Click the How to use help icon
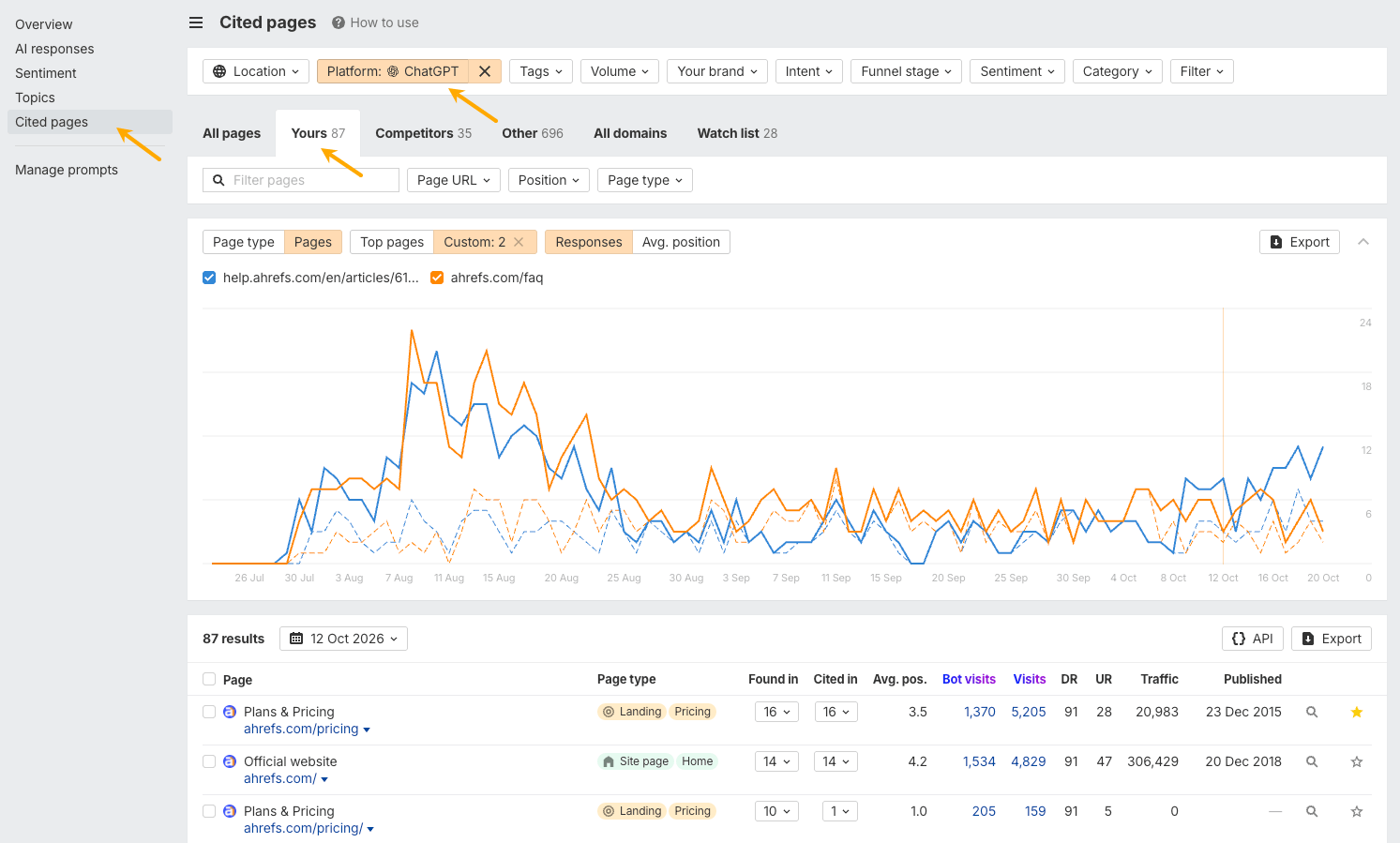Screen dimensions: 1400x843 pyautogui.click(x=339, y=23)
